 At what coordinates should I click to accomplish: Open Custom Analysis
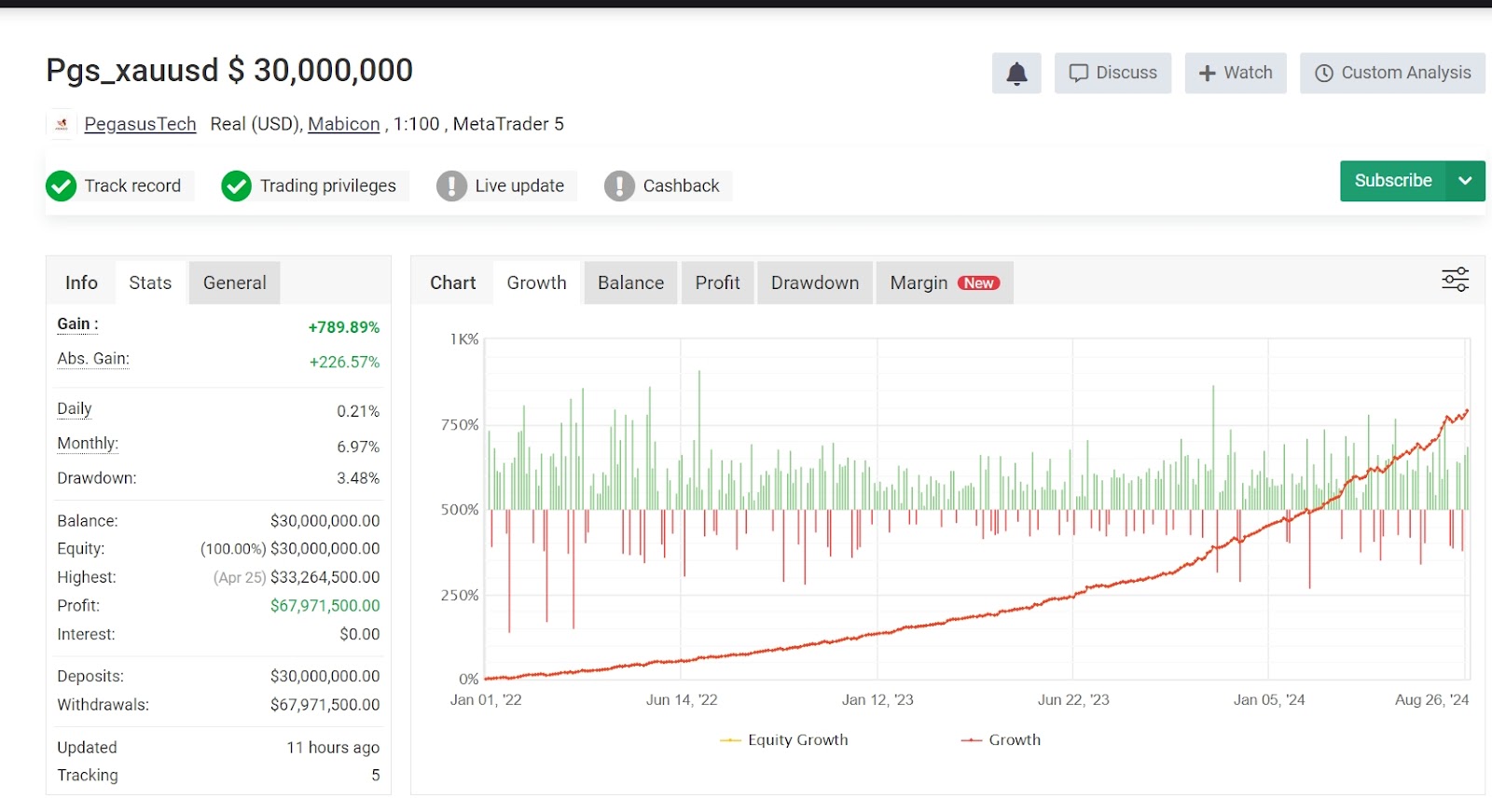point(1392,73)
